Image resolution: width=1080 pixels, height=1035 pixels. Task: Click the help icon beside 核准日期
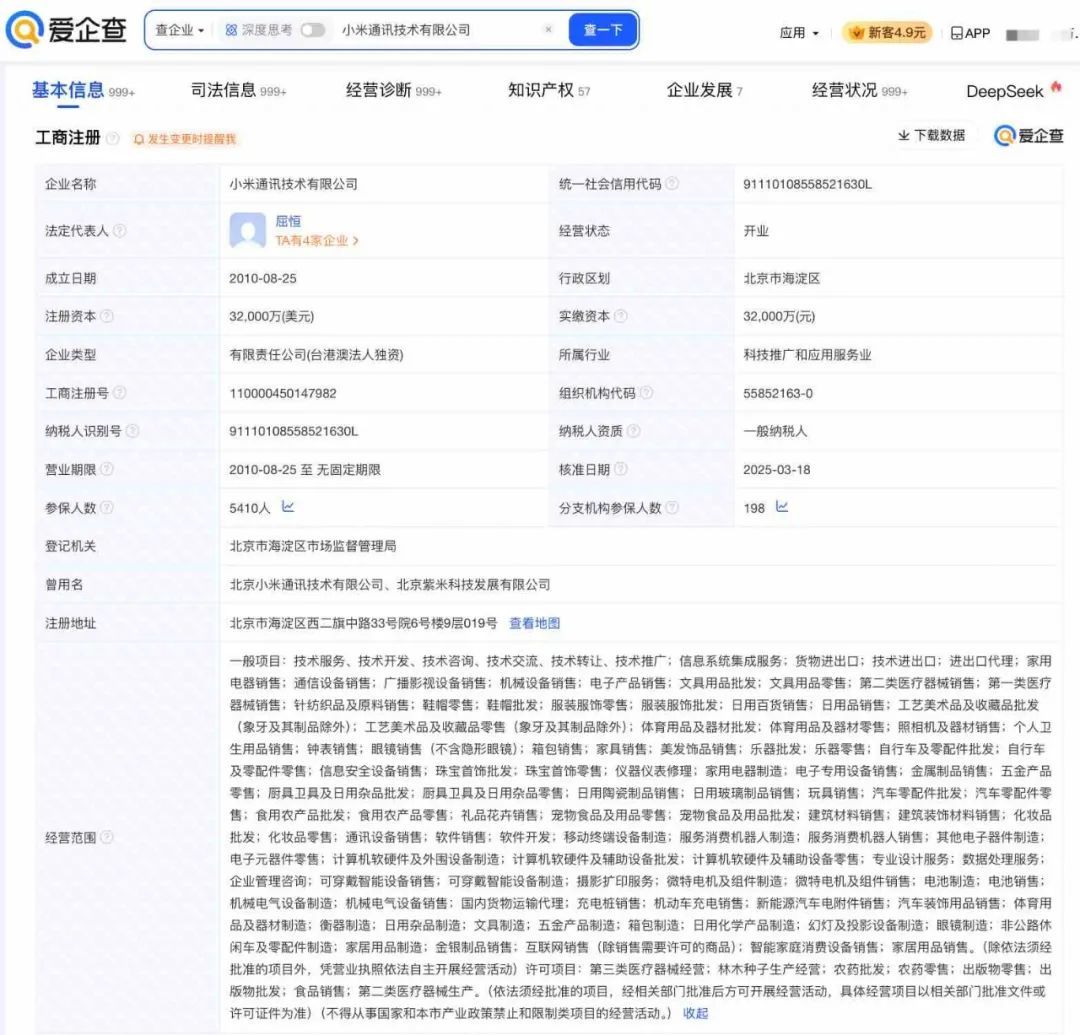[x=621, y=469]
